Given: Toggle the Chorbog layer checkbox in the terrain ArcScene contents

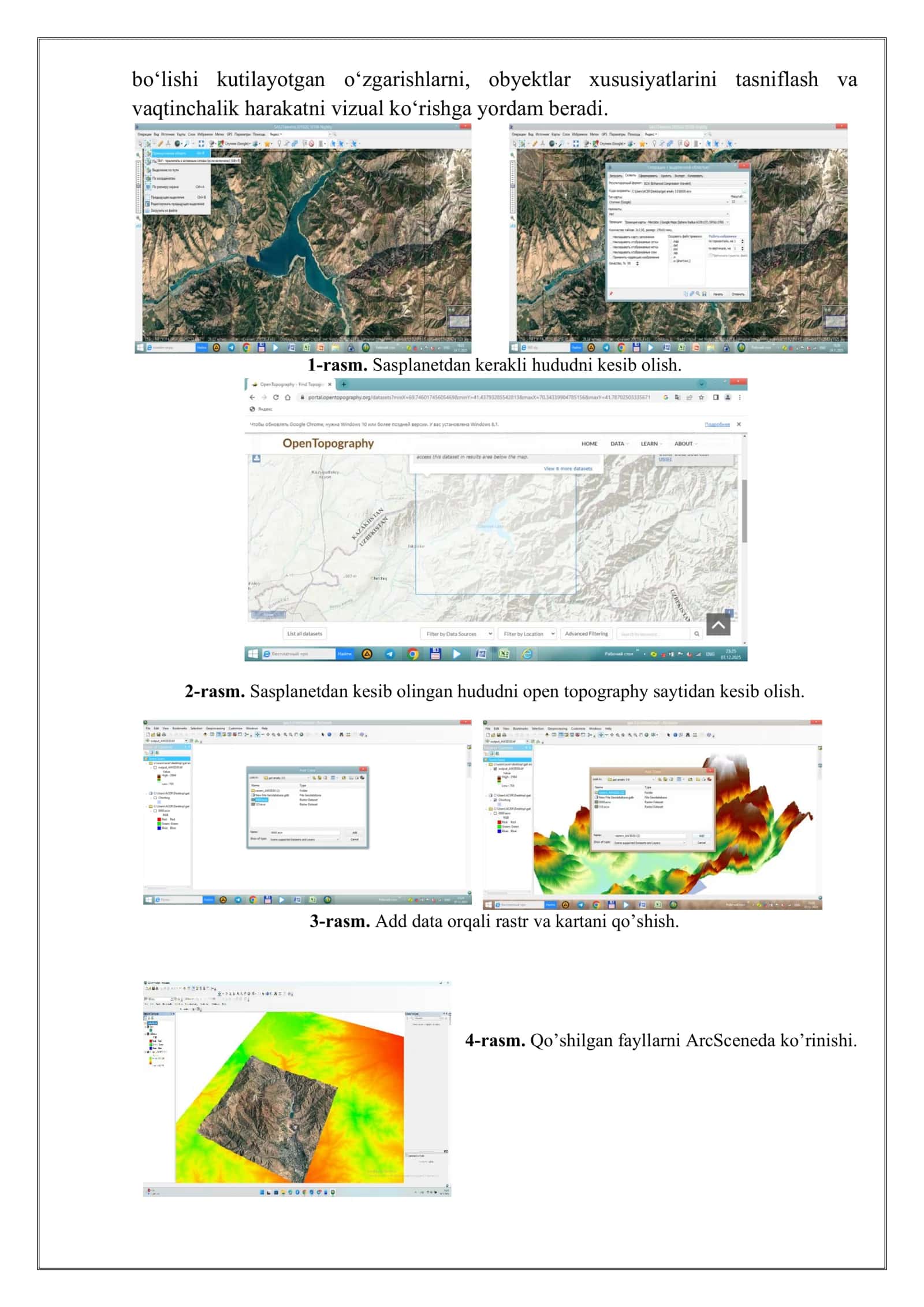Looking at the screenshot, I should [x=495, y=800].
